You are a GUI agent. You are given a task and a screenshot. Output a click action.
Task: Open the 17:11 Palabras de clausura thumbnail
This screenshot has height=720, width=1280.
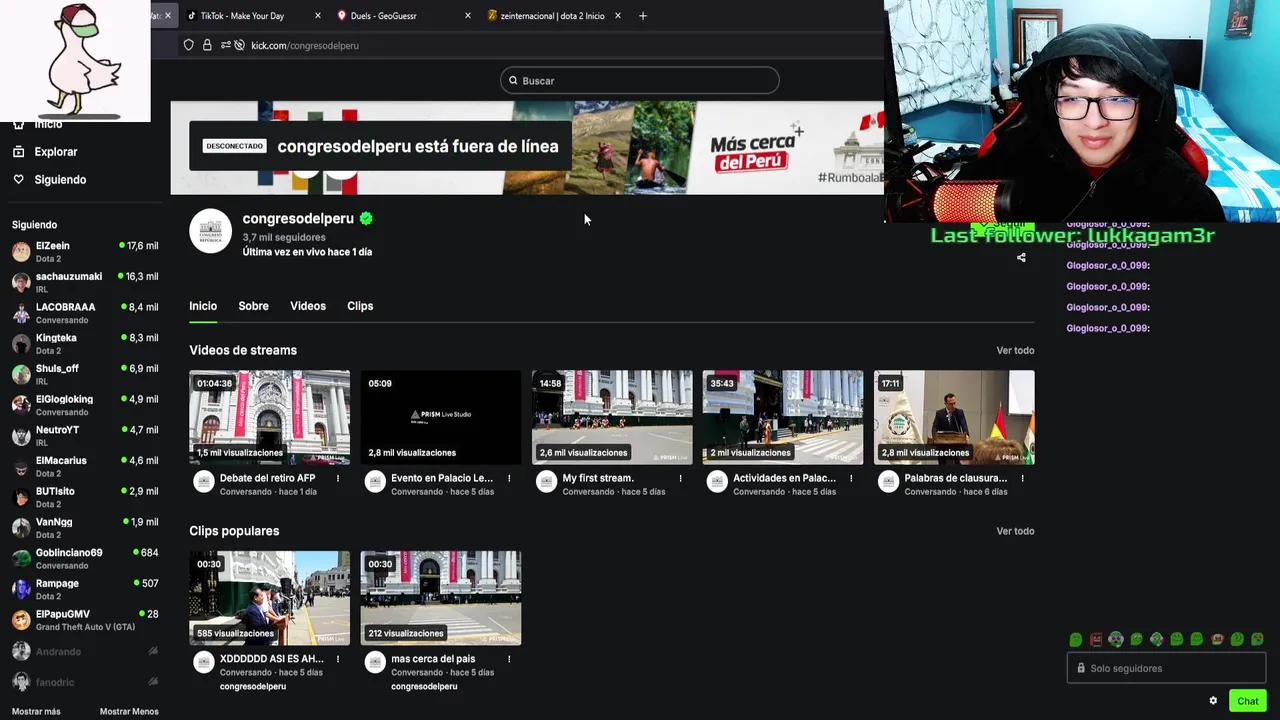954,418
